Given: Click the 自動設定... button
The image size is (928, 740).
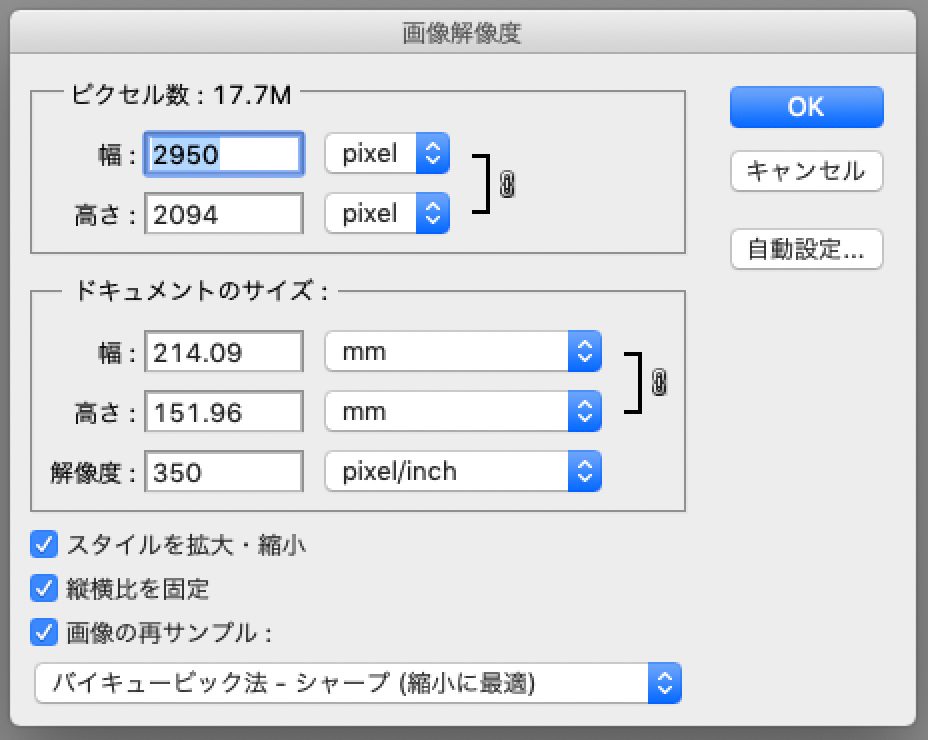Looking at the screenshot, I should [x=806, y=250].
